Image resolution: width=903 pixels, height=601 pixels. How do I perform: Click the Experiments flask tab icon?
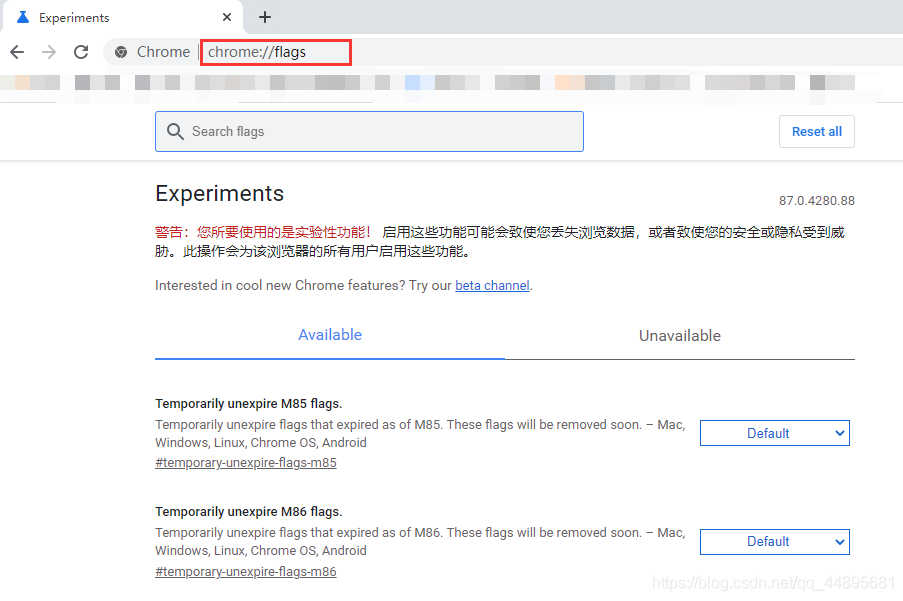tap(23, 17)
